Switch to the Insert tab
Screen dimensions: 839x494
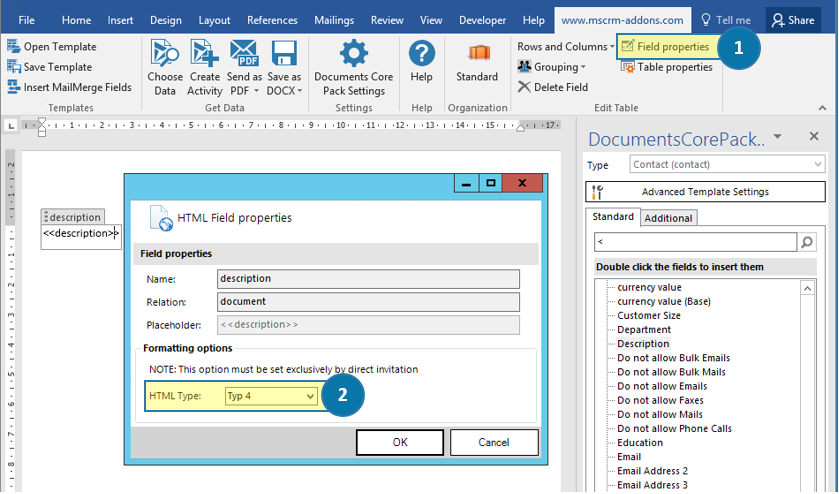pos(120,20)
